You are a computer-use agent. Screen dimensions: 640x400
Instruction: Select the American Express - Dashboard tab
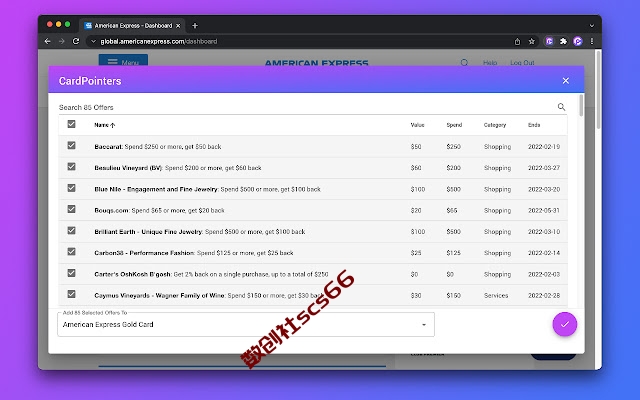(x=132, y=26)
